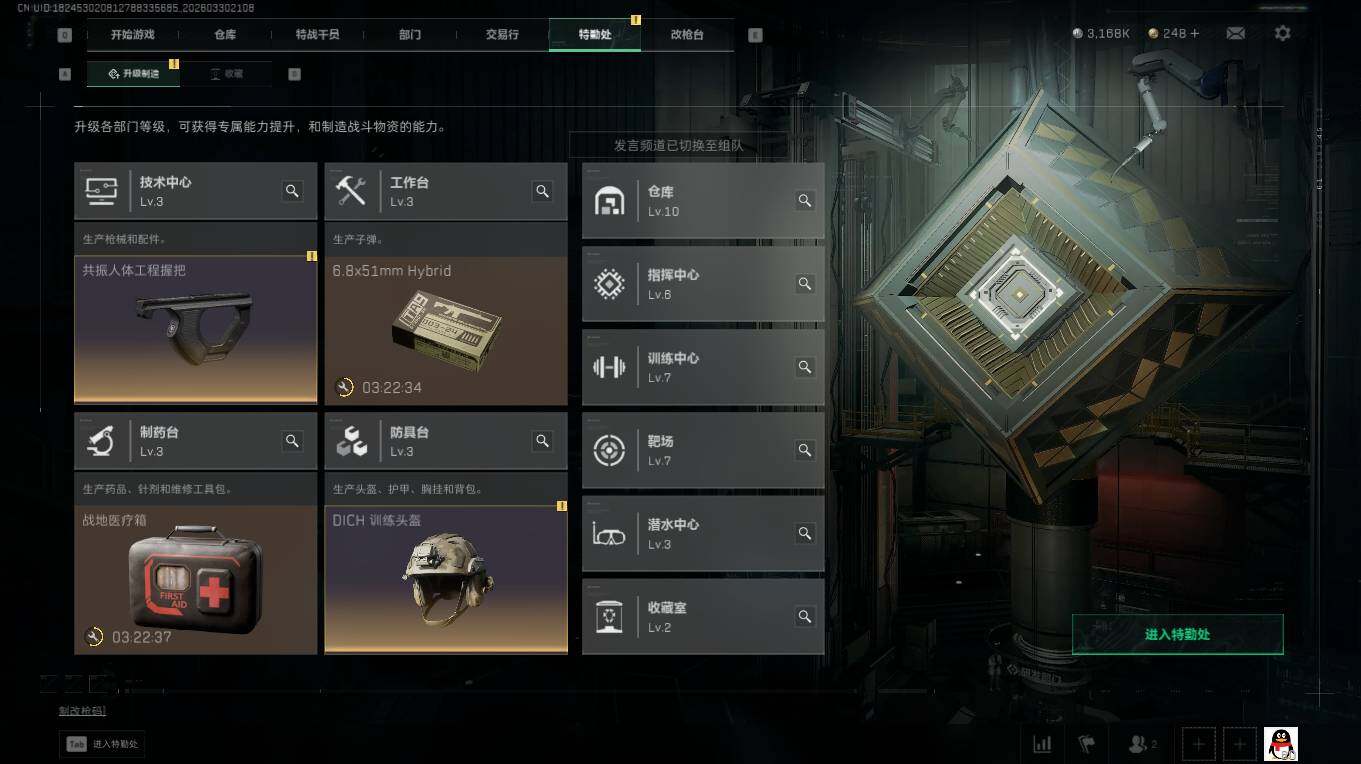The width and height of the screenshot is (1361, 764).
Task: Open settings gear icon
Action: click(x=1282, y=33)
